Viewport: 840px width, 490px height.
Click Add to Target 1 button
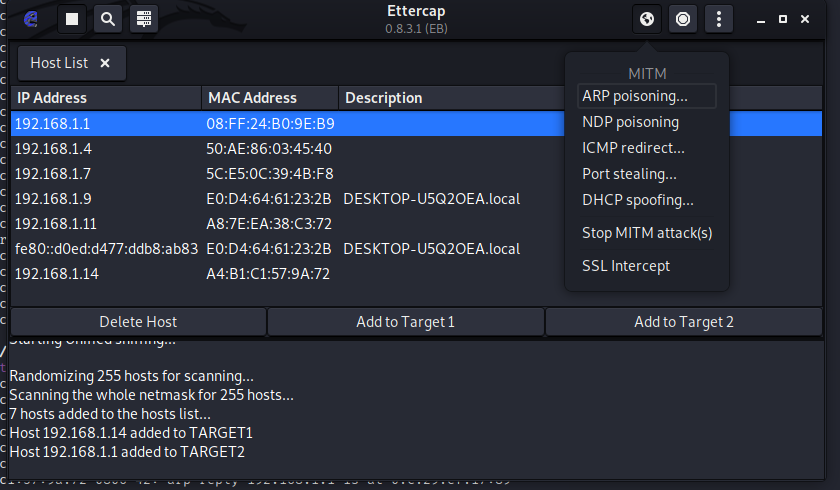pyautogui.click(x=405, y=322)
